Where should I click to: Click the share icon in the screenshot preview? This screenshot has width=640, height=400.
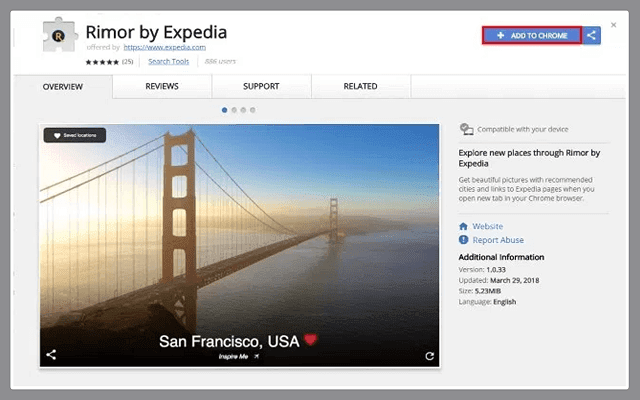pos(51,355)
